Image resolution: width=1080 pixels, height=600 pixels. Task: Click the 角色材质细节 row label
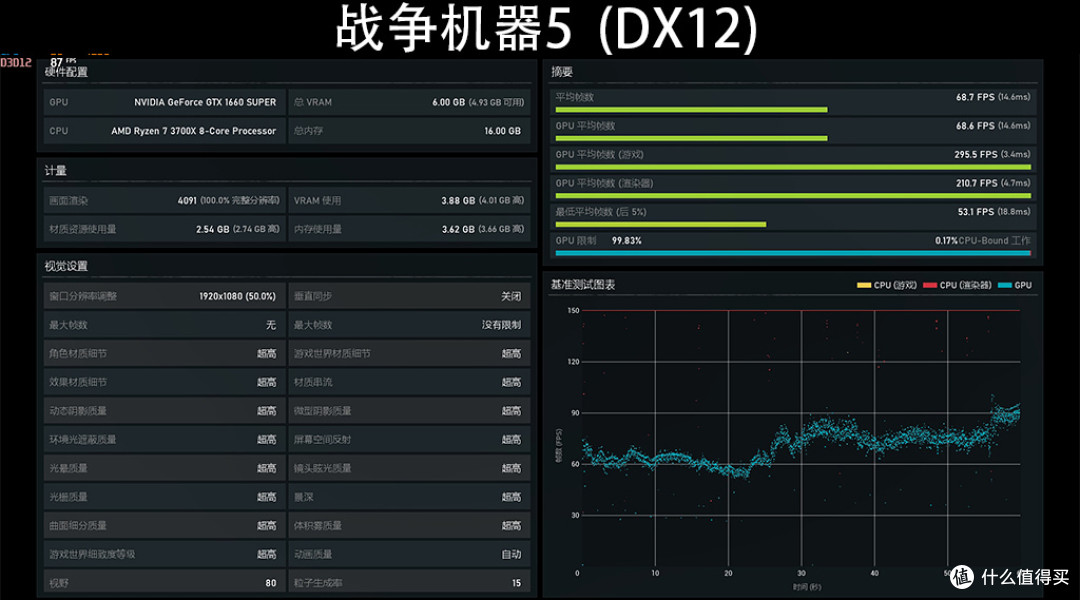[78, 353]
